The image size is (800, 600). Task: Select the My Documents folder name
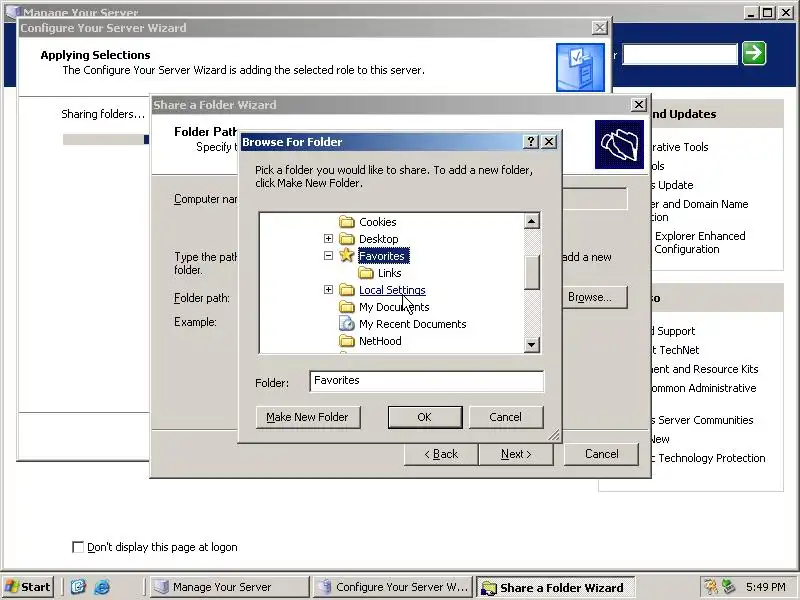(x=394, y=307)
